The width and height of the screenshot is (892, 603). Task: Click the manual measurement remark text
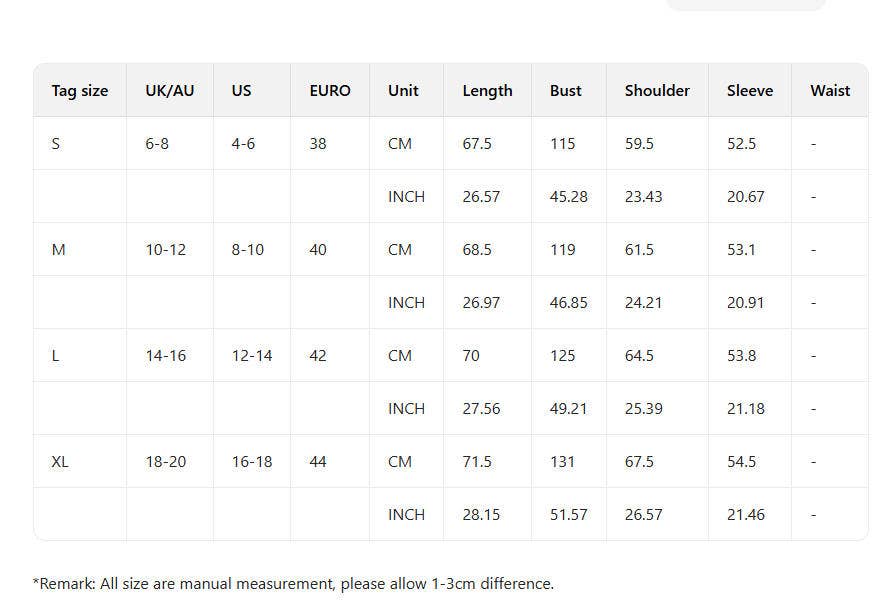click(x=293, y=584)
